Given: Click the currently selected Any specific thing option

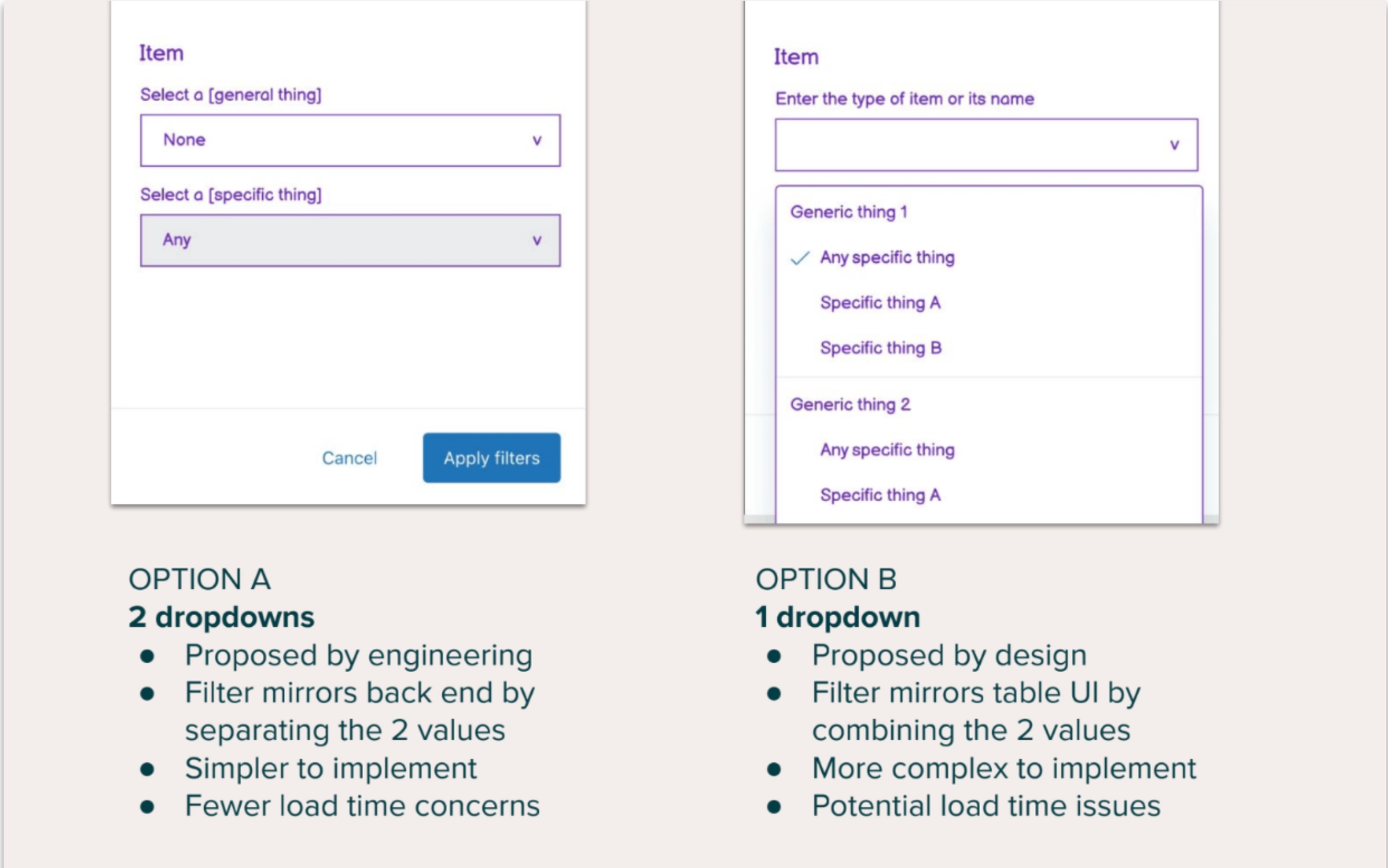Looking at the screenshot, I should tap(886, 257).
